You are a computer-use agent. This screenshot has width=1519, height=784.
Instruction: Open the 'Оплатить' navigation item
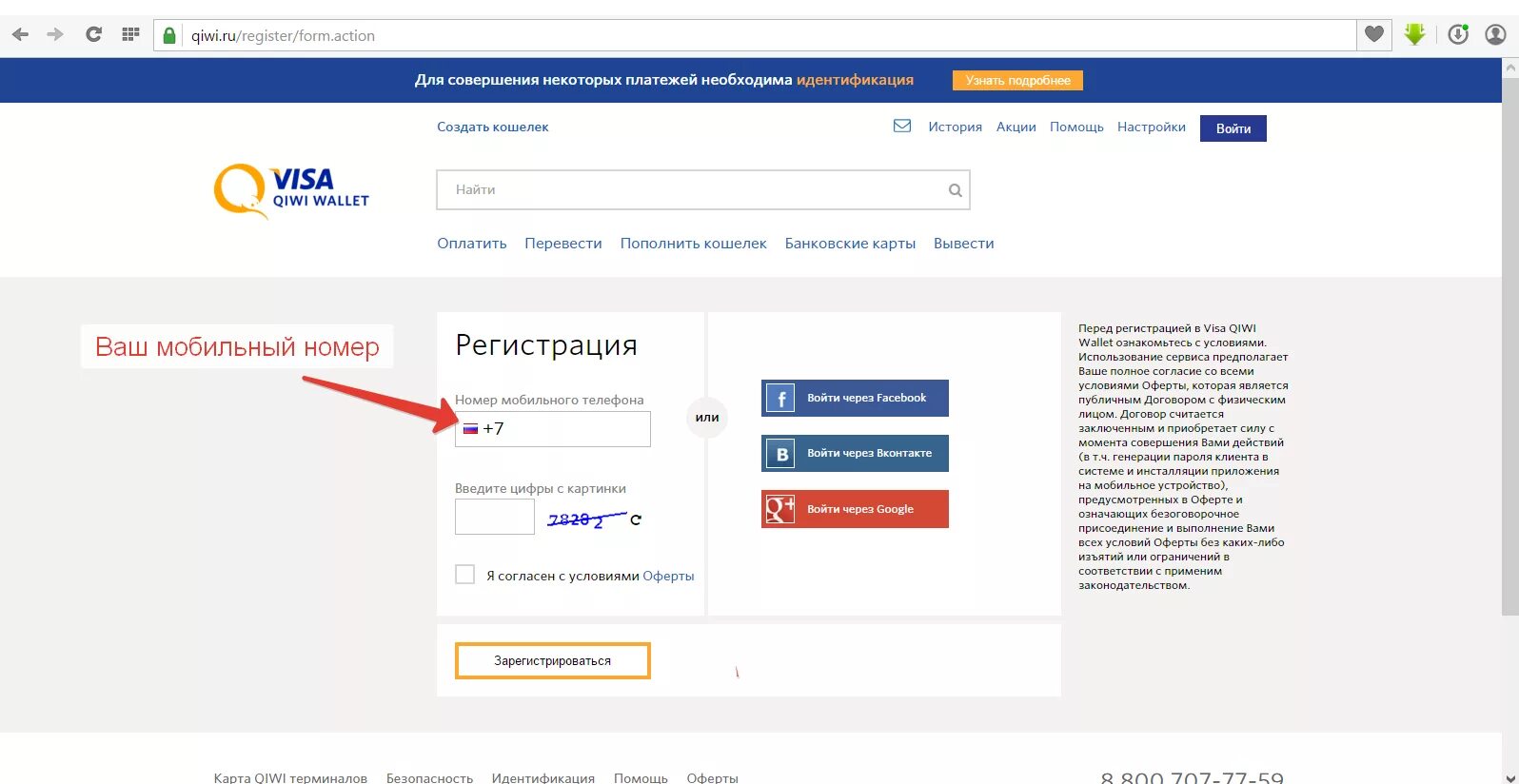(x=472, y=244)
